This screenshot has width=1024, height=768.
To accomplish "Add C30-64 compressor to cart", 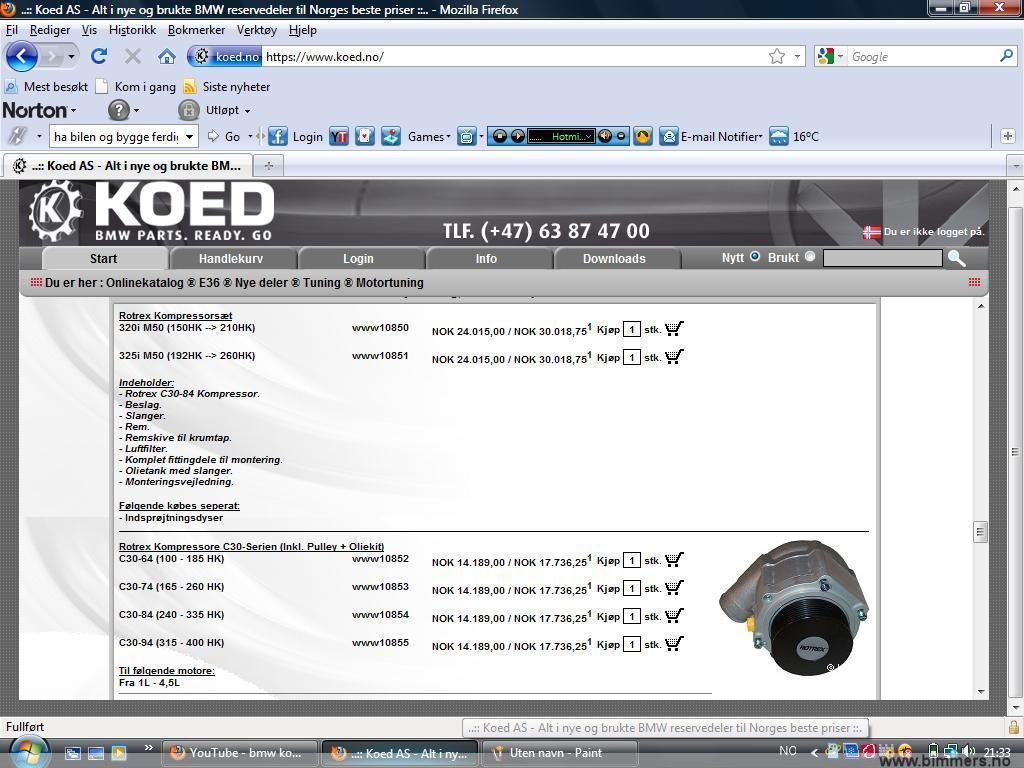I will point(674,560).
